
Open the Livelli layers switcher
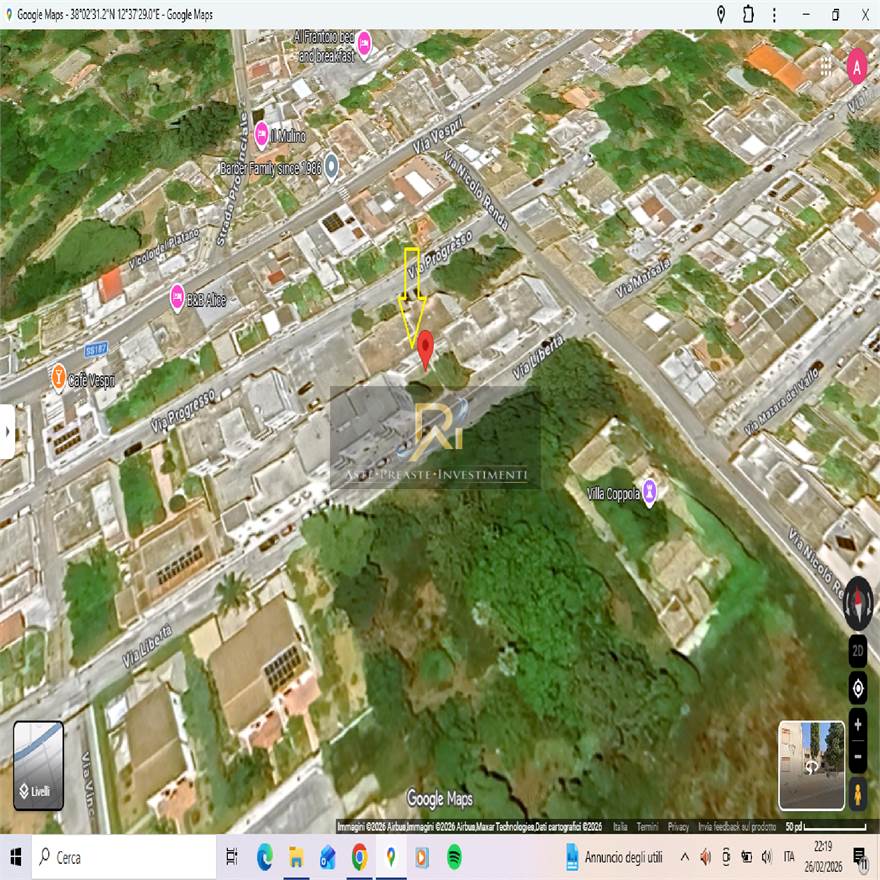pyautogui.click(x=38, y=766)
